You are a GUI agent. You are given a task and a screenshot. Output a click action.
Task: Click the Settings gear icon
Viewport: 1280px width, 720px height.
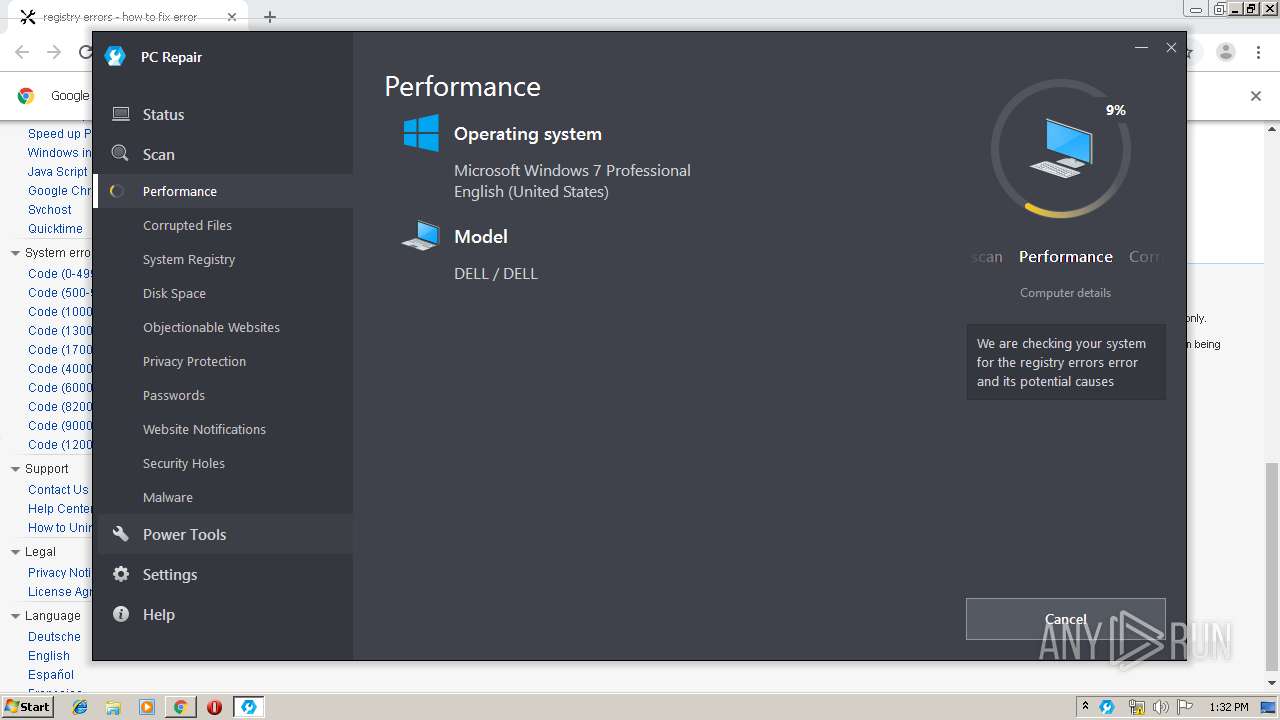pyautogui.click(x=121, y=574)
